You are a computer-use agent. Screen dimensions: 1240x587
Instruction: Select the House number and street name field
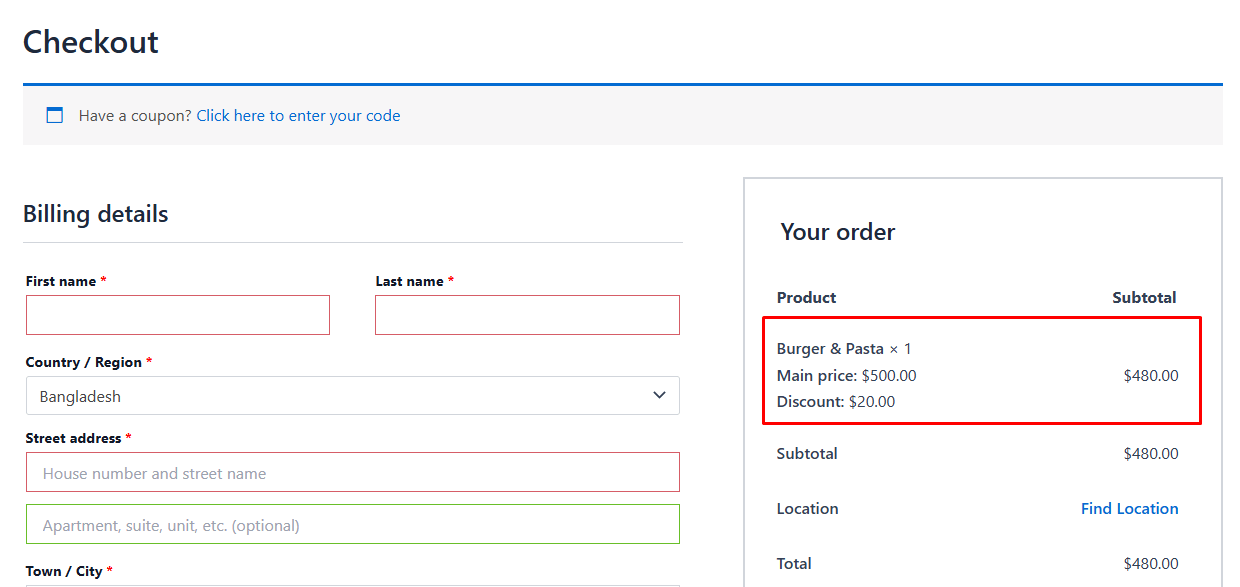[353, 473]
